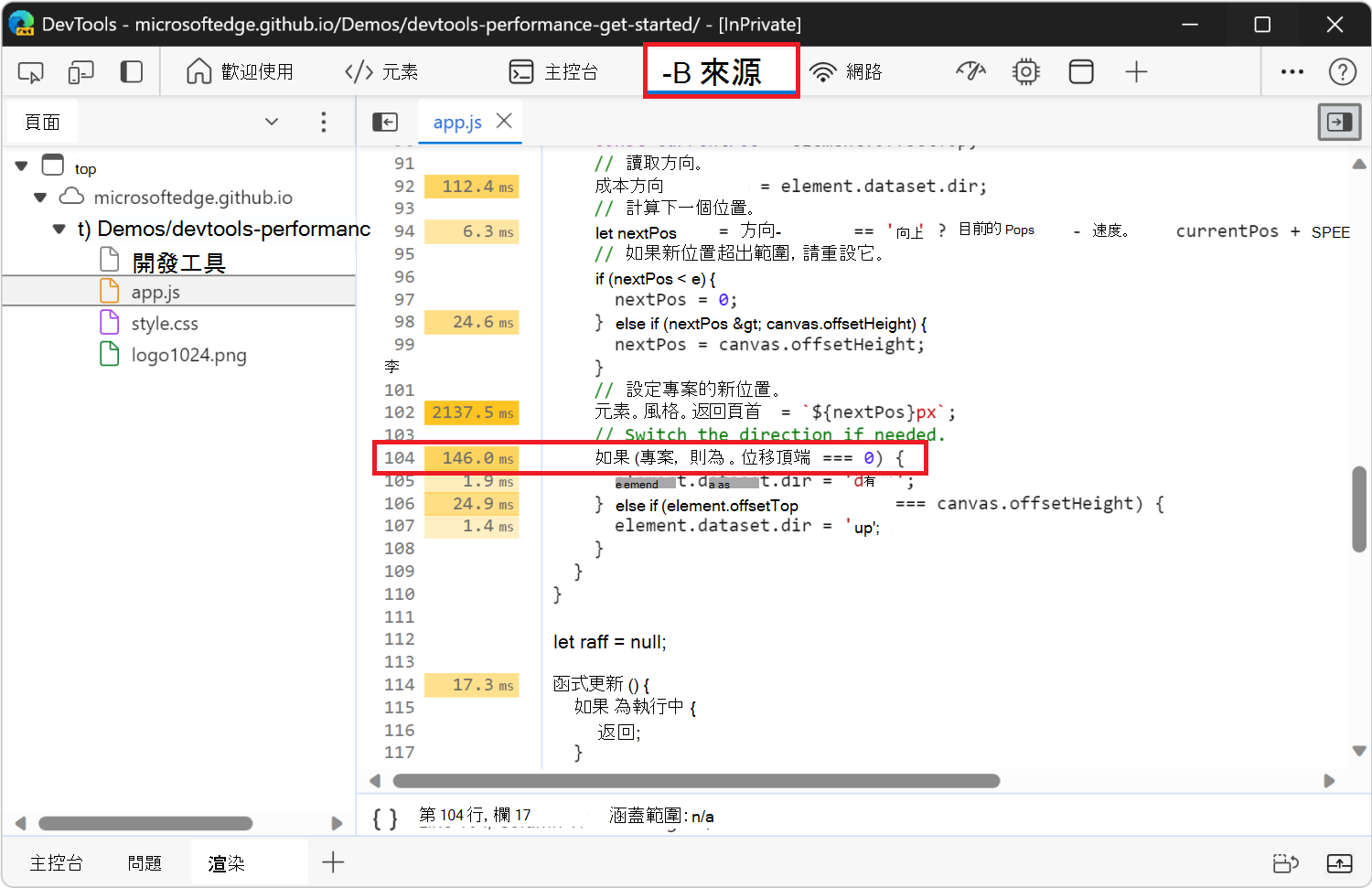Toggle the debugger sidebar icon
The width and height of the screenshot is (1372, 888).
[1339, 122]
